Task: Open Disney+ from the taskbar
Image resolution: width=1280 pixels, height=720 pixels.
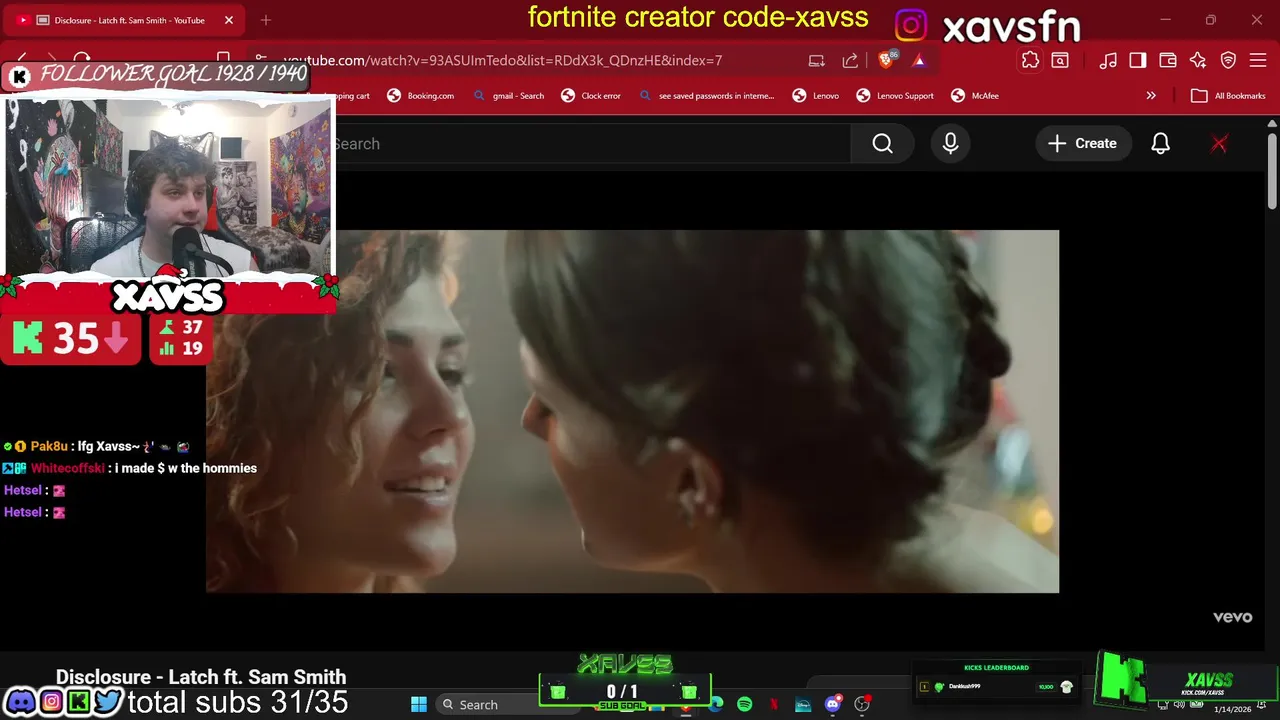Action: click(803, 705)
